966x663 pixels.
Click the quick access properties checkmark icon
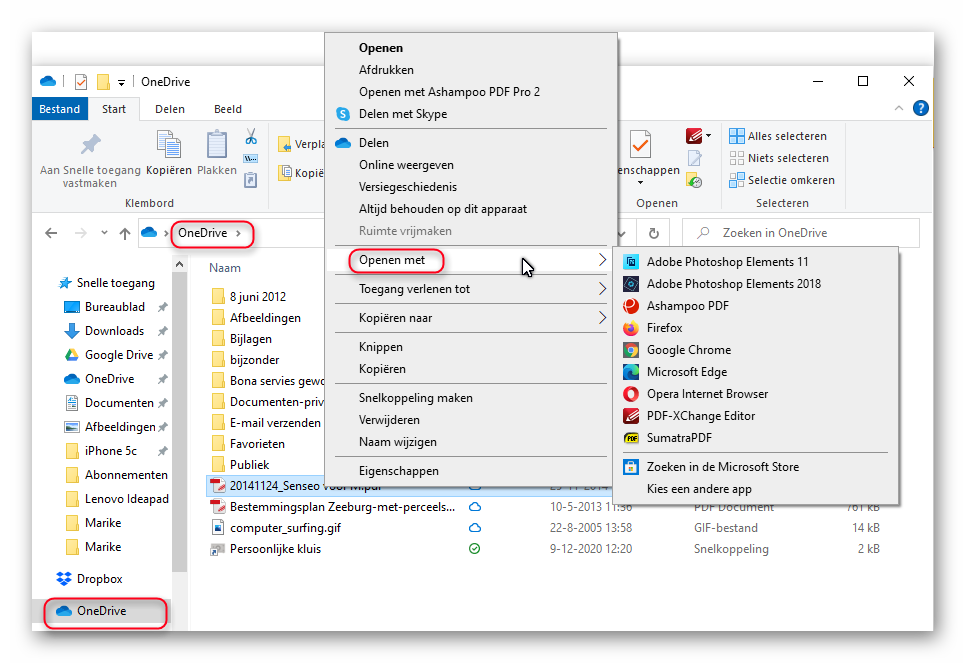(x=81, y=82)
